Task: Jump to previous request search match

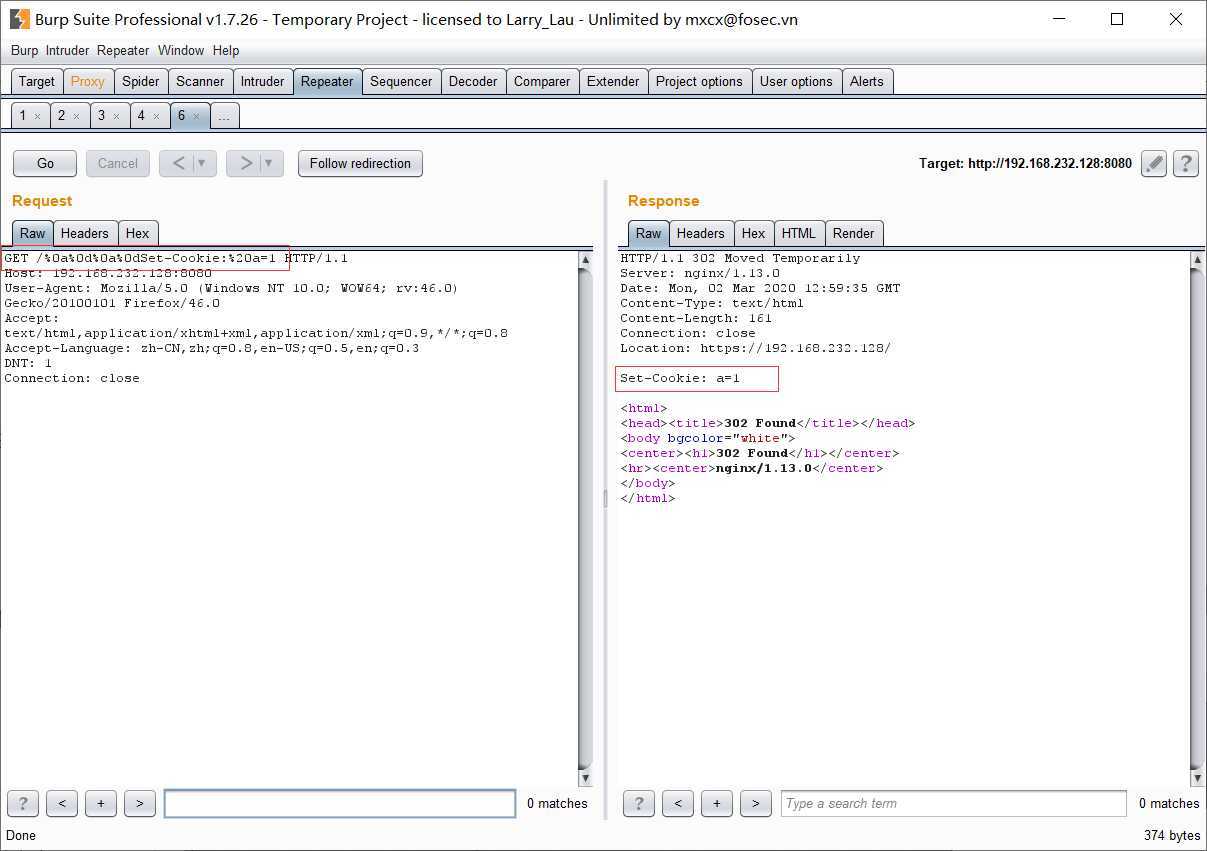Action: click(62, 803)
